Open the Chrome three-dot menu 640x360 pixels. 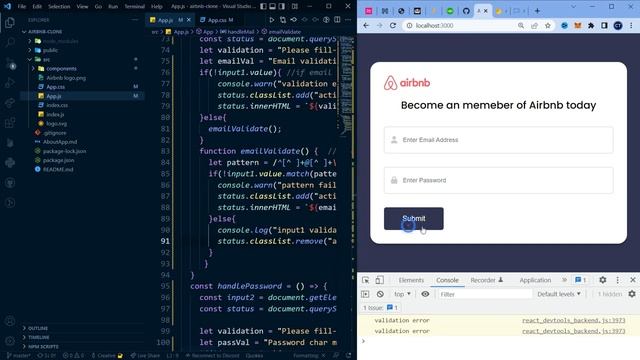tap(631, 25)
